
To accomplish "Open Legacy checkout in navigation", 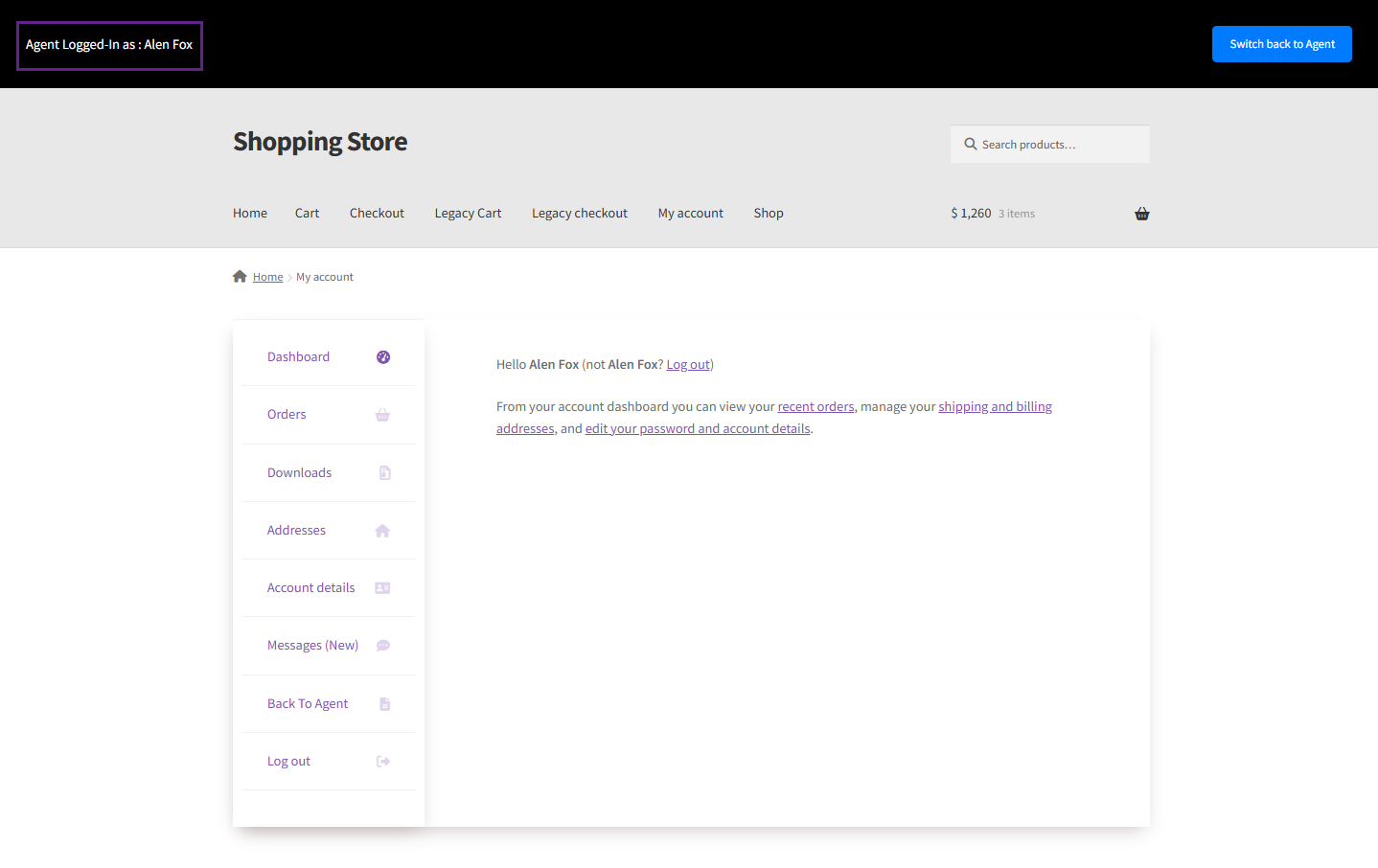I will pyautogui.click(x=580, y=213).
